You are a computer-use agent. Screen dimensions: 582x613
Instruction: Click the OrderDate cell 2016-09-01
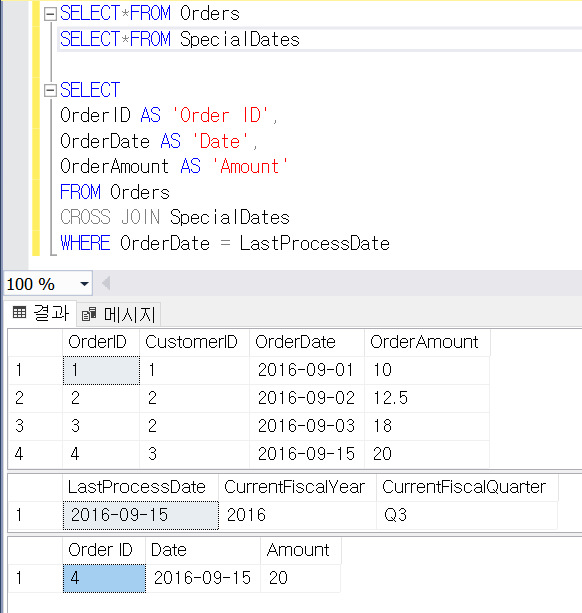[x=307, y=370]
